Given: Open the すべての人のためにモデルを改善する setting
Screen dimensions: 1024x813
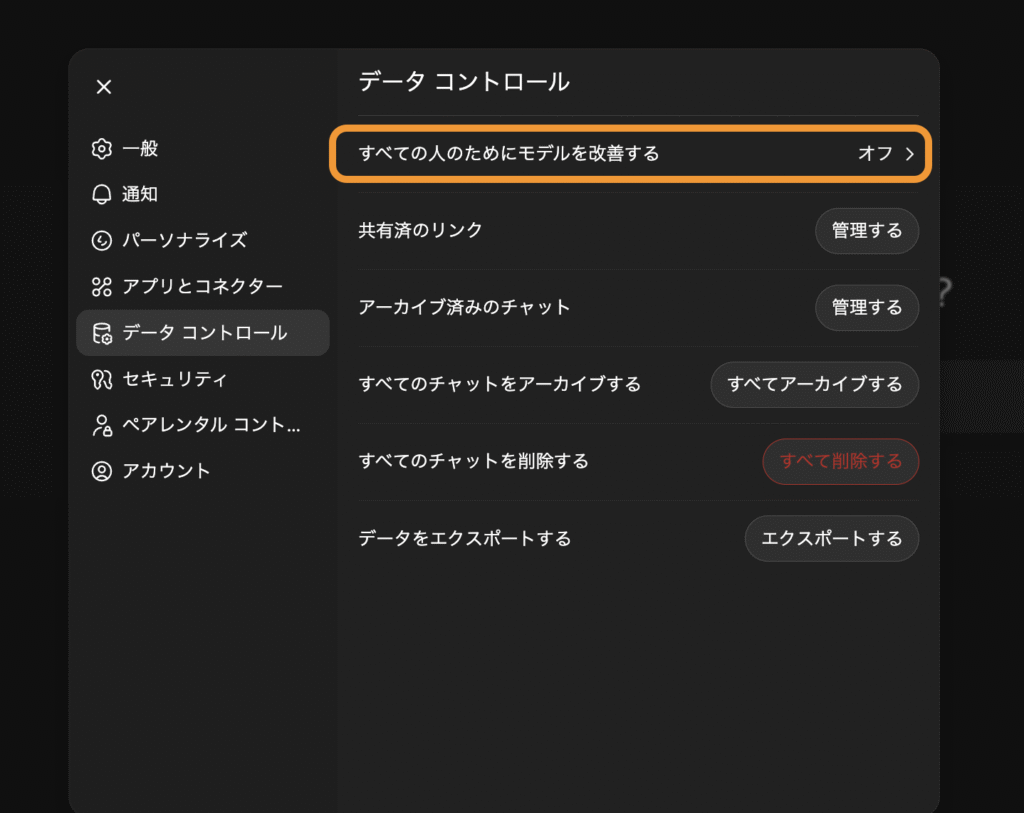Looking at the screenshot, I should coord(509,154).
